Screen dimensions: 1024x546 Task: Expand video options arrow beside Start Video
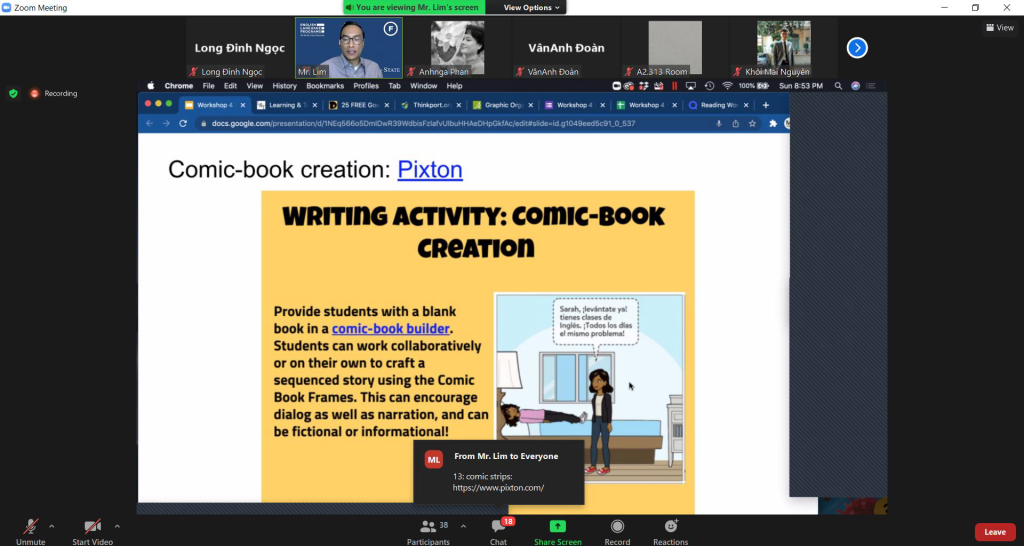click(x=117, y=526)
